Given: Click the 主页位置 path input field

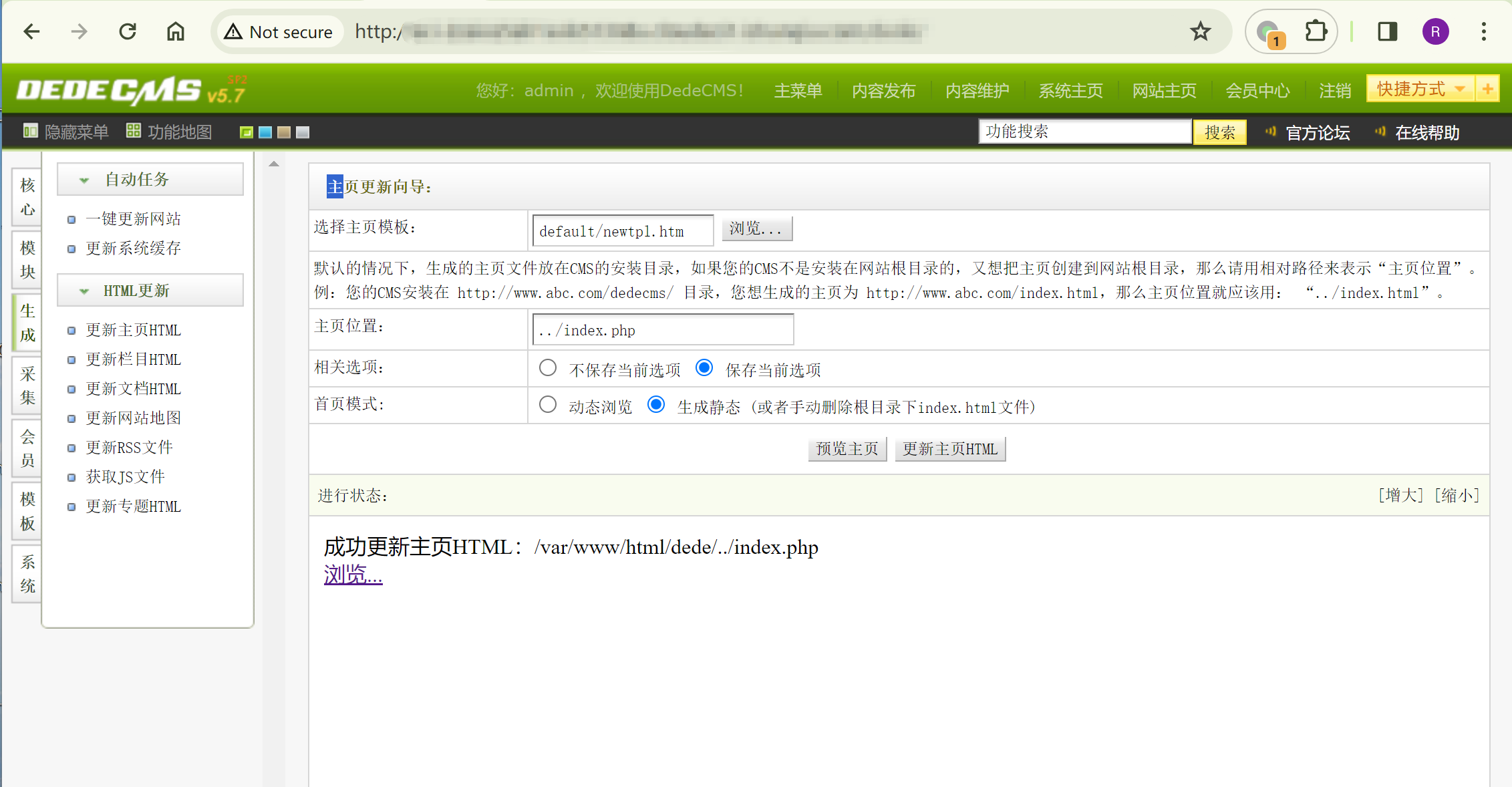Looking at the screenshot, I should [x=662, y=330].
